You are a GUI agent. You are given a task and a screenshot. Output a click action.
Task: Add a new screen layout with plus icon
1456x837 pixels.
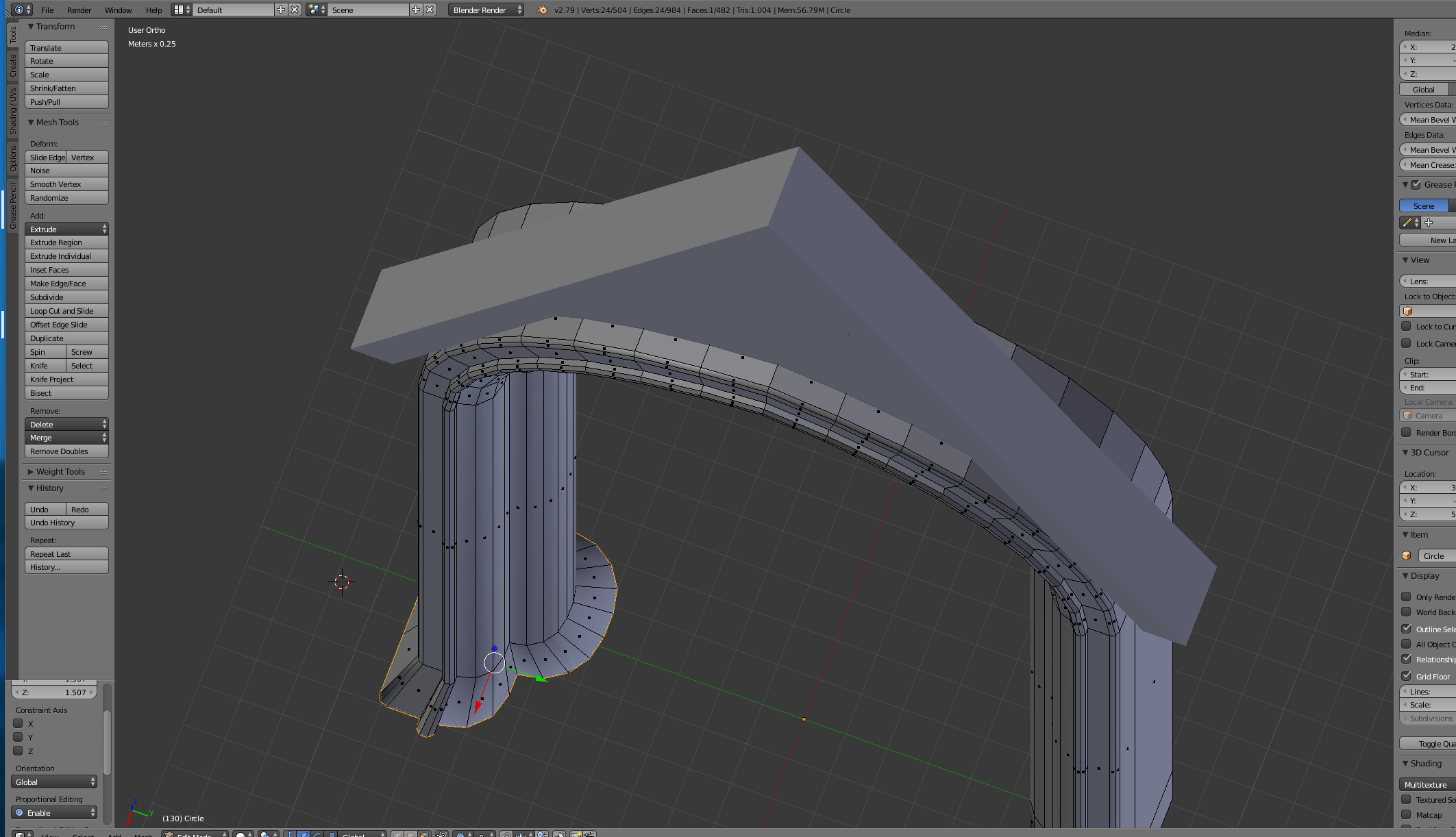pos(281,10)
